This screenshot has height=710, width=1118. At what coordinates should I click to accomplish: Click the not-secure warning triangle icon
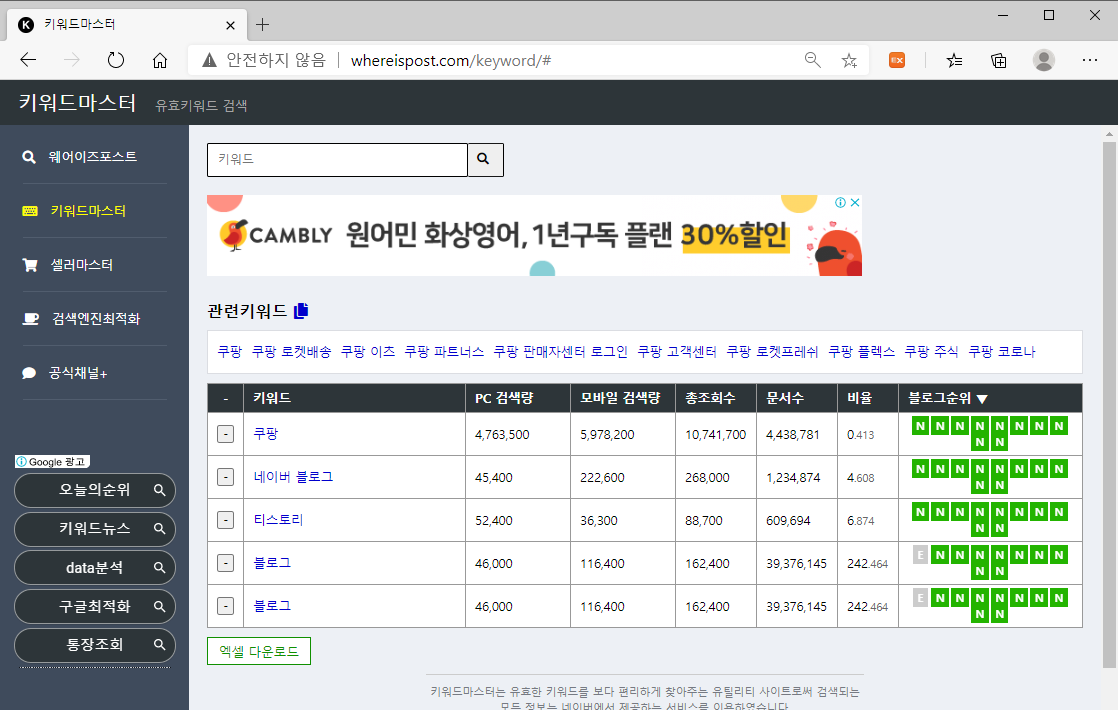pos(209,61)
